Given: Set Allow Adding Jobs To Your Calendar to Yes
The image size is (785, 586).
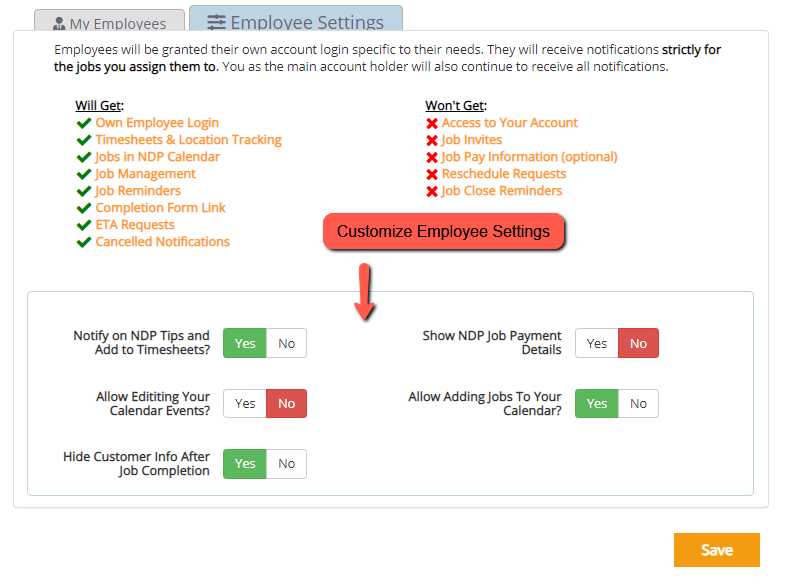Looking at the screenshot, I should [x=597, y=403].
